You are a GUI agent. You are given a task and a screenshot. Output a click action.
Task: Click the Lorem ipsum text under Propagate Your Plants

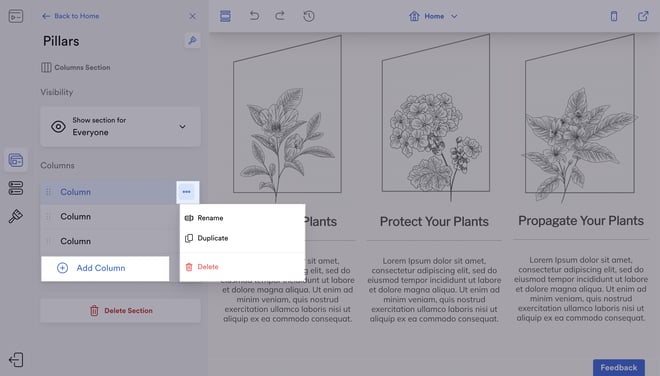pos(581,289)
